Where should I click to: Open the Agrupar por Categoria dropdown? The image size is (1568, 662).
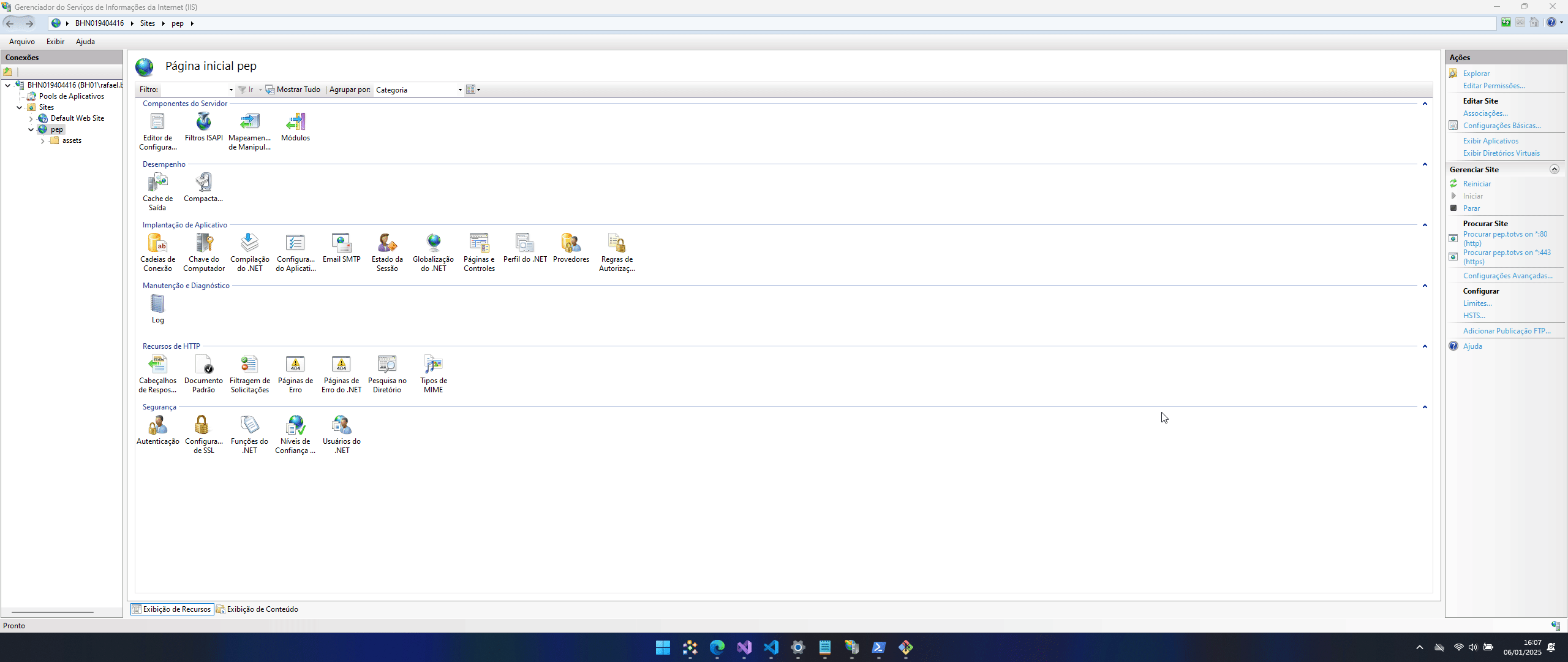tap(460, 90)
